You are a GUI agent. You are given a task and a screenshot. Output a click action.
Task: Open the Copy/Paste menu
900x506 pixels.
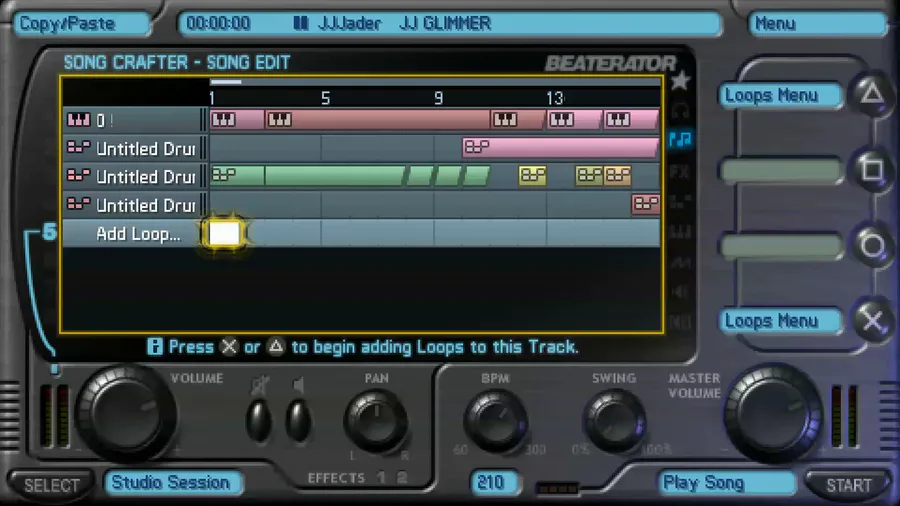tap(81, 24)
